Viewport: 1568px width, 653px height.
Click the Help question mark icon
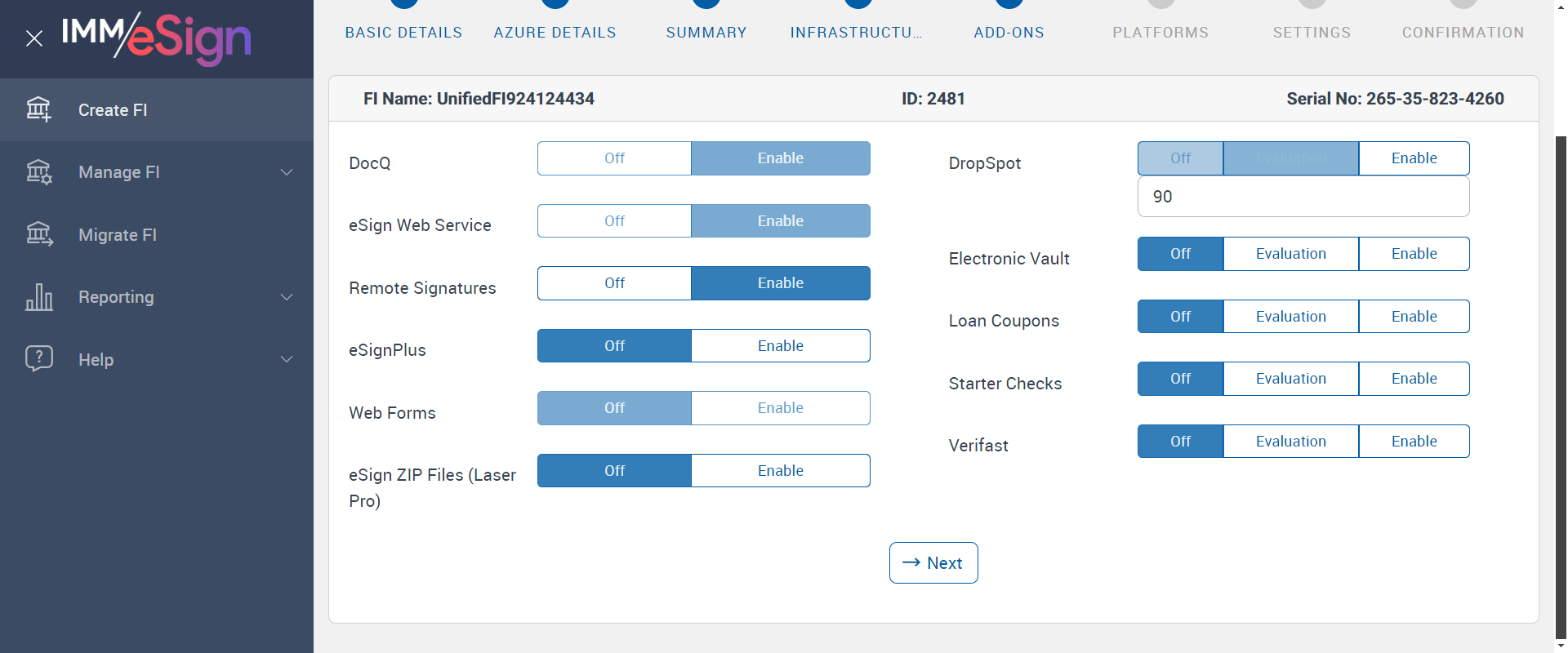coord(39,359)
